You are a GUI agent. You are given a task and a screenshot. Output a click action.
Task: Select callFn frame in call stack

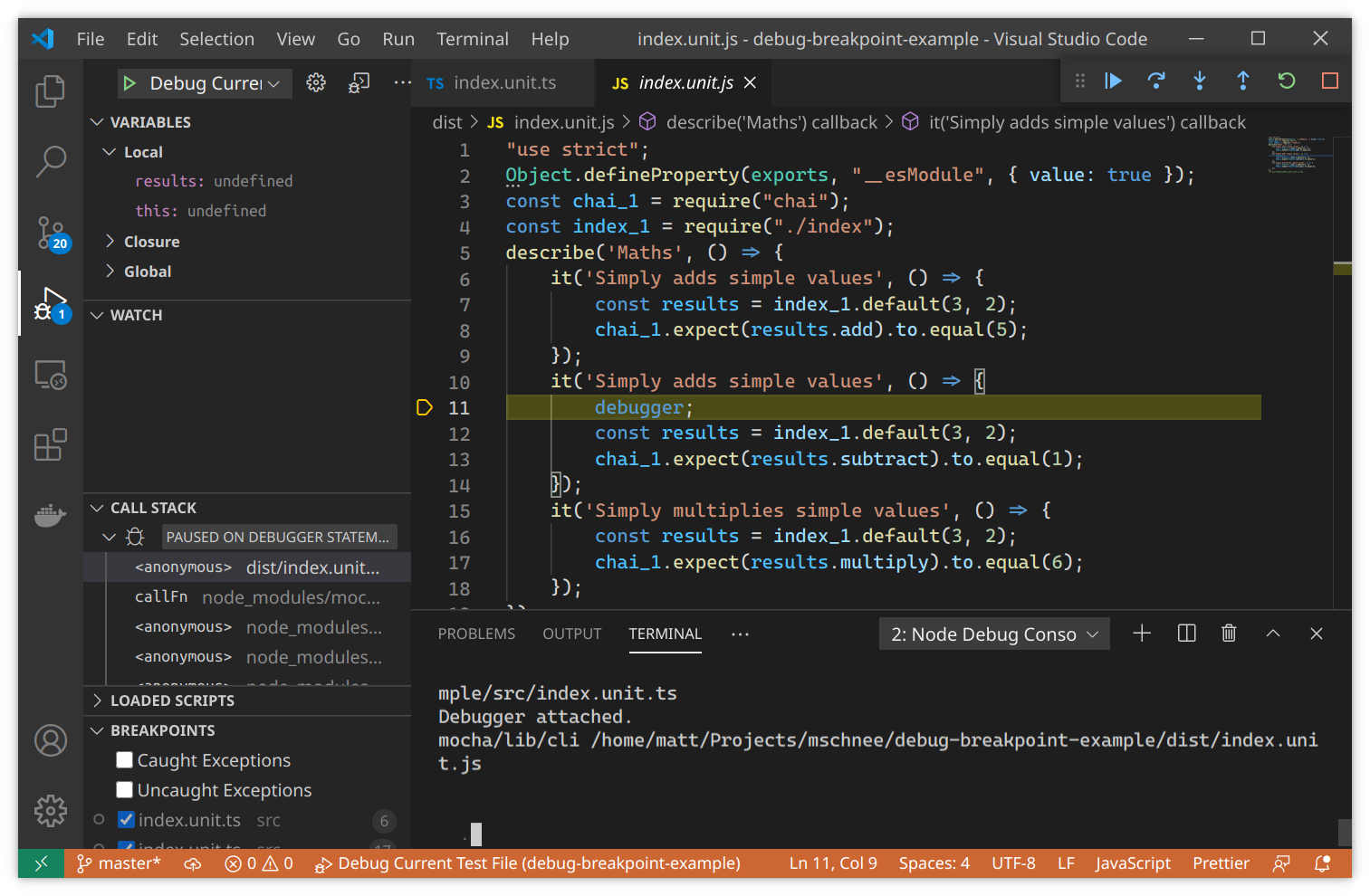tap(247, 597)
